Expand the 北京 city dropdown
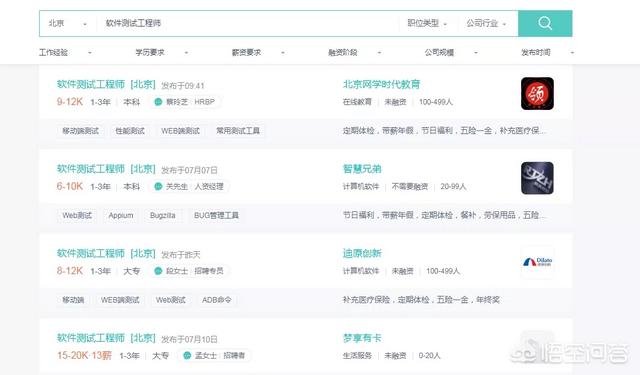640x375 pixels. [68, 23]
